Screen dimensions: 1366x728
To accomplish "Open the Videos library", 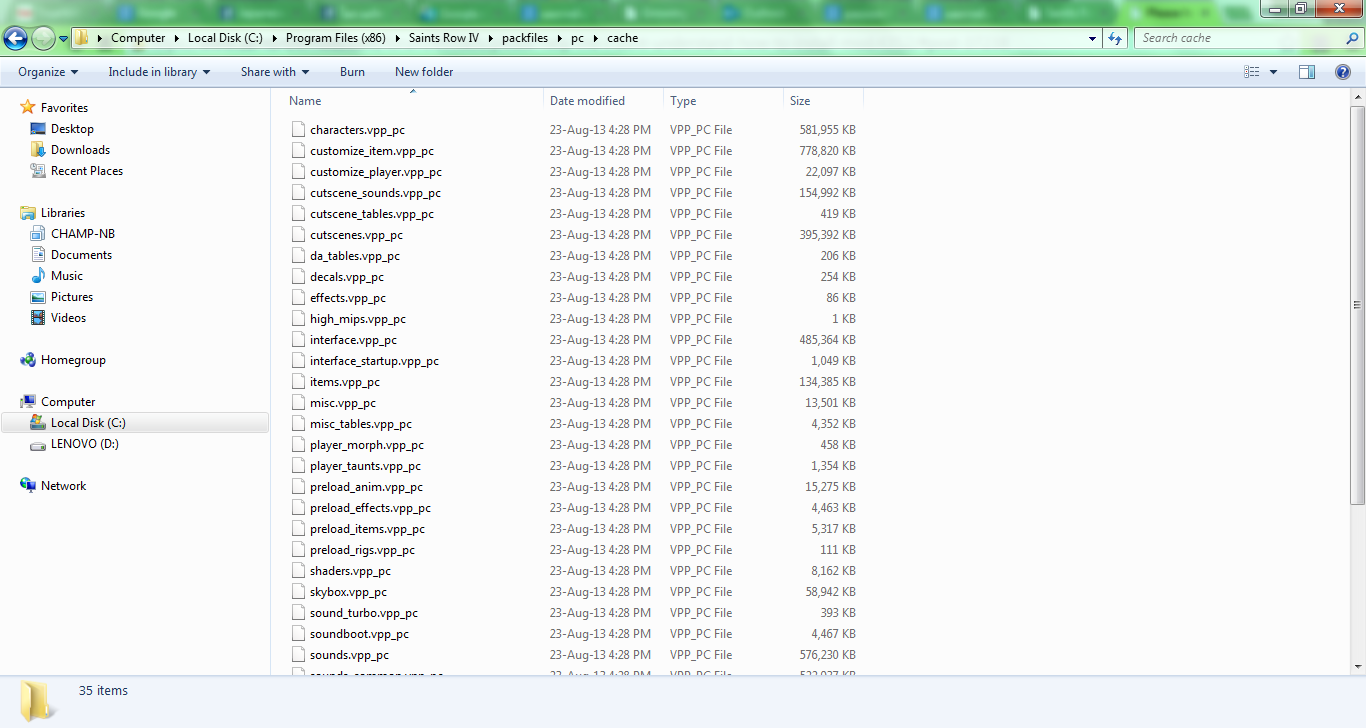I will click(x=68, y=318).
